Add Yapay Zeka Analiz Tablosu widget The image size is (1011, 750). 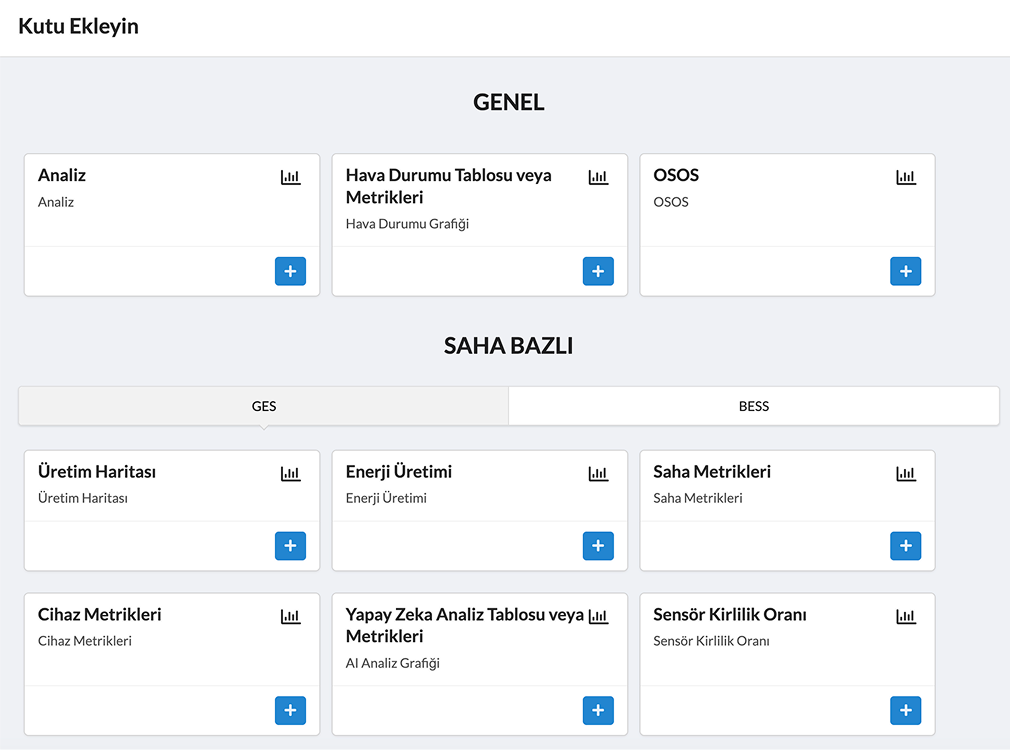click(x=598, y=710)
